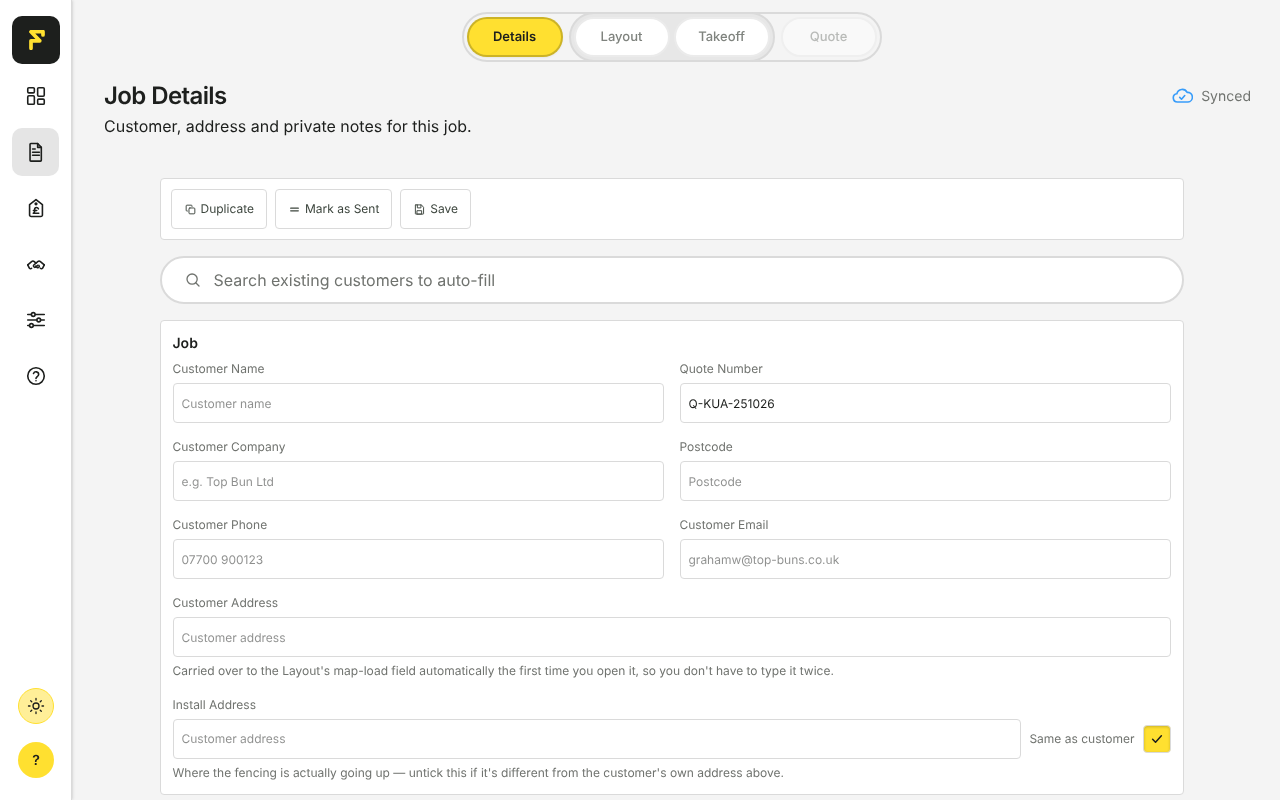The height and width of the screenshot is (800, 1280).
Task: Click the "Job Details" page heading
Action: click(x=165, y=96)
